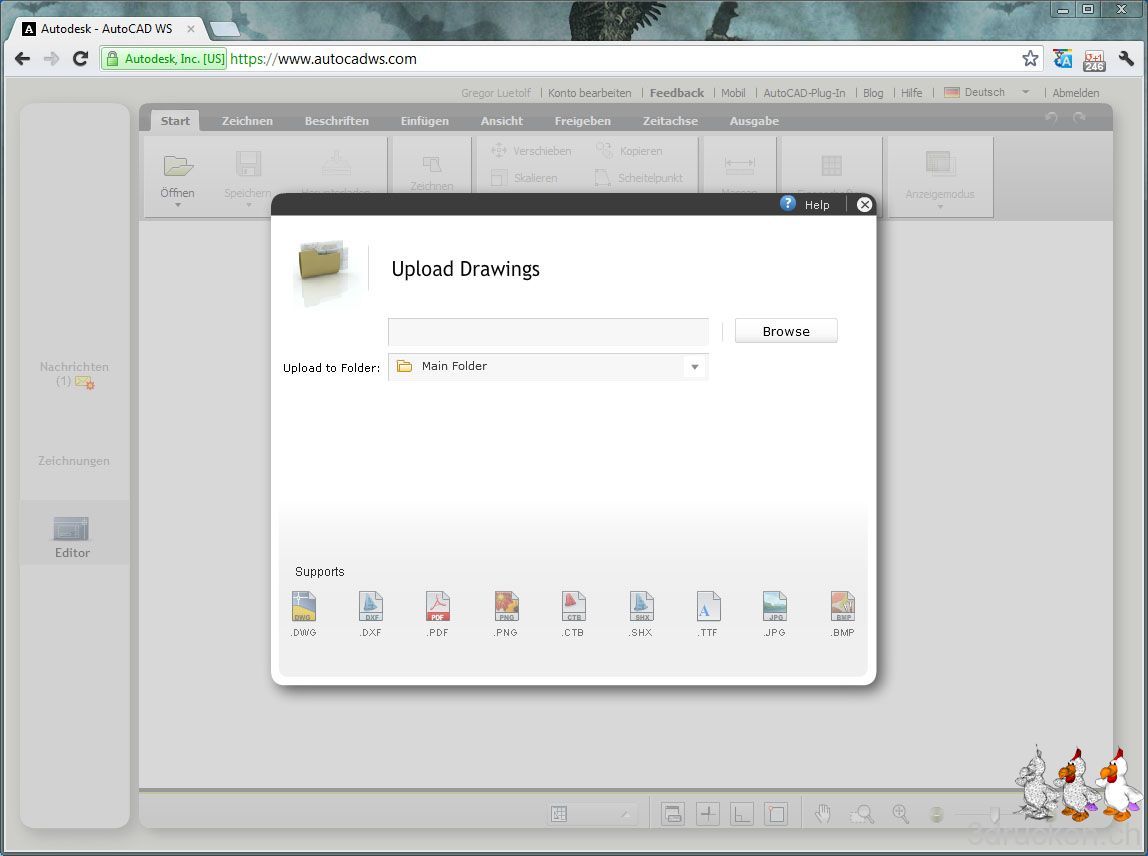Toggle the object snap square icon

(x=777, y=814)
